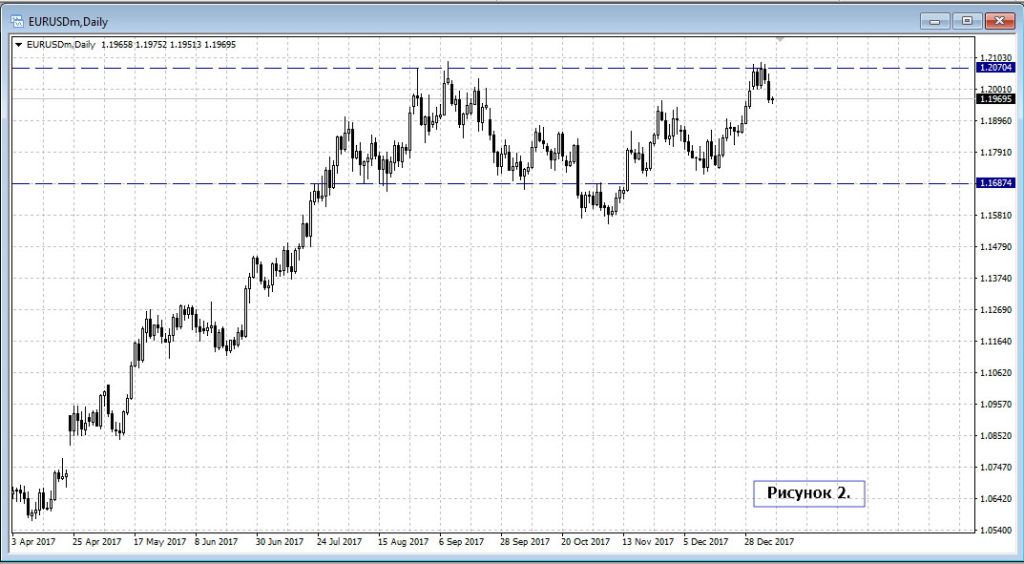Click the Рисунок 2. text label

coord(808,492)
